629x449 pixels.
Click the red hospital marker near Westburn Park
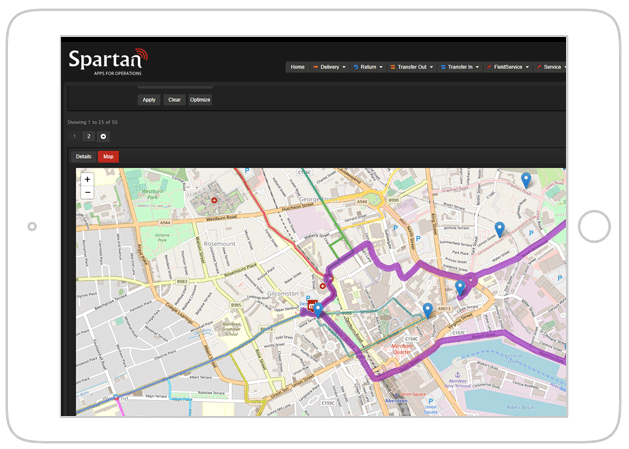tap(214, 200)
